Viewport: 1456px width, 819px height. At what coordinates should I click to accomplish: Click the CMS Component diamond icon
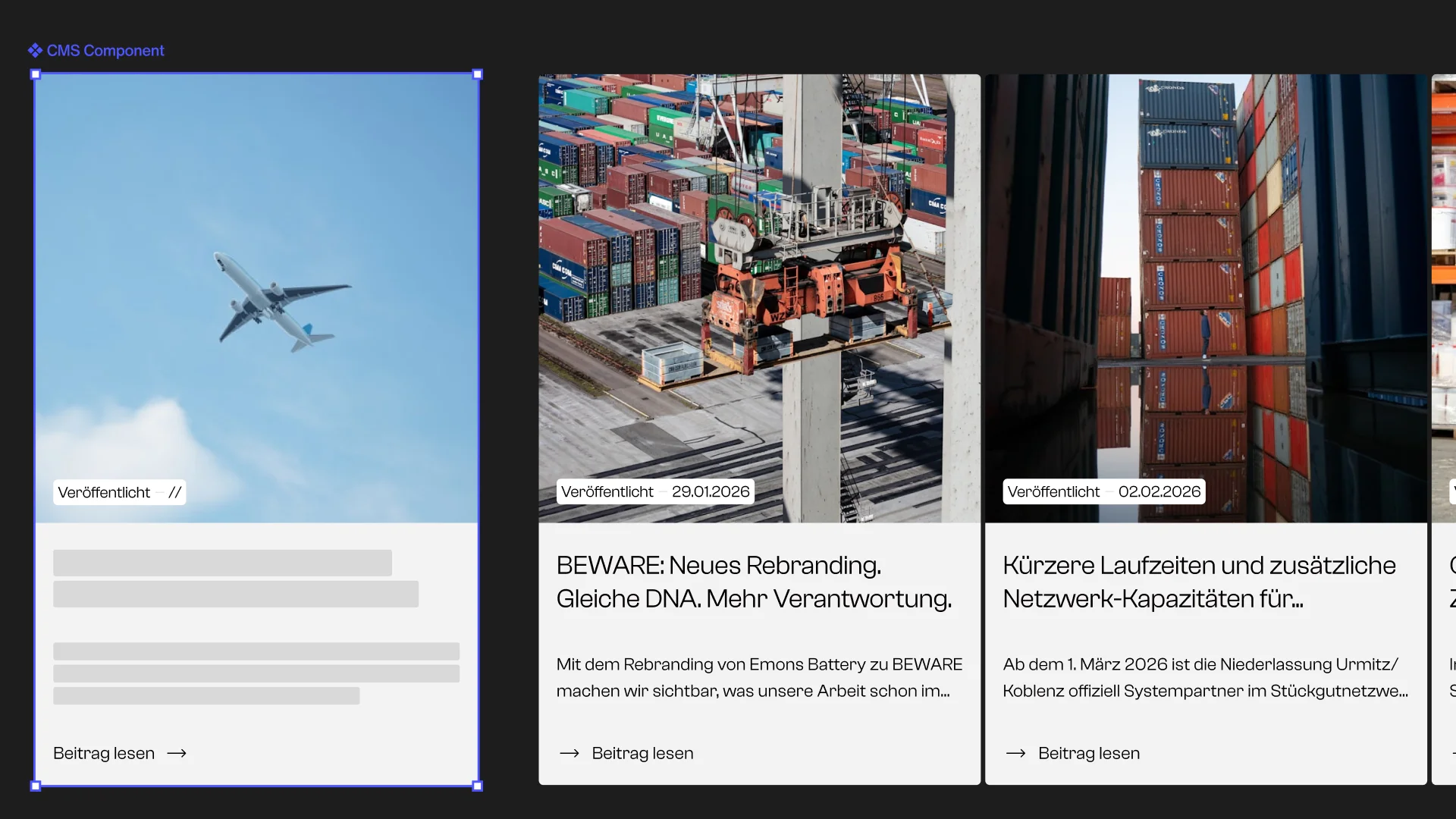coord(35,50)
